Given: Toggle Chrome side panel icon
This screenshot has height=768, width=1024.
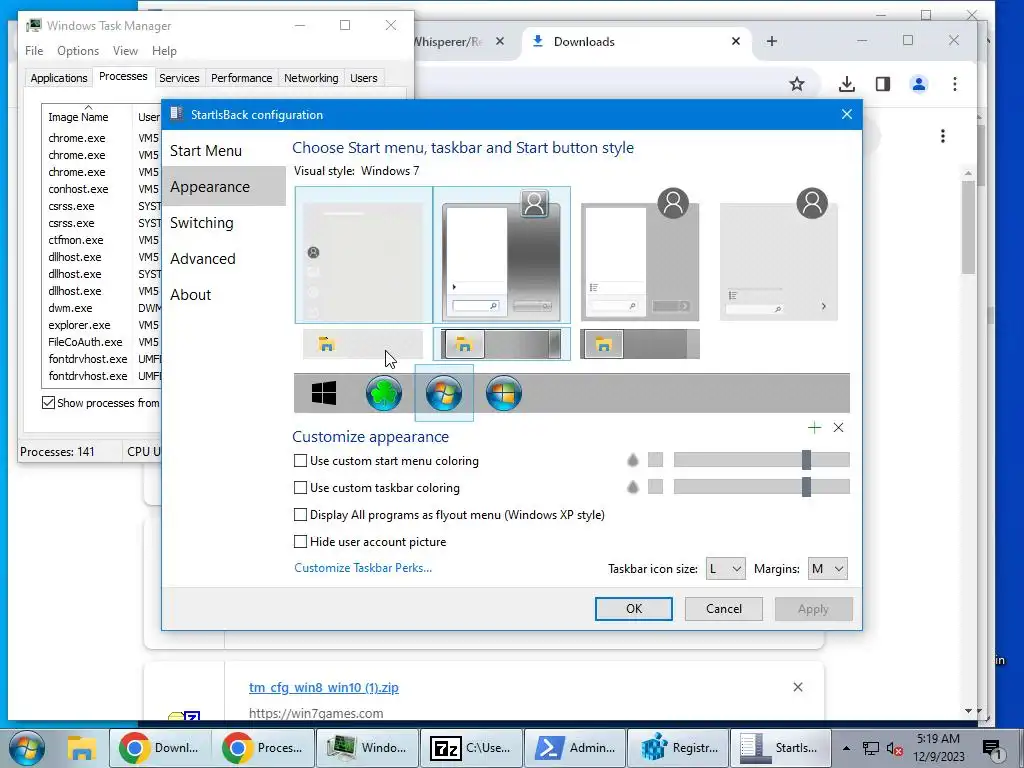Looking at the screenshot, I should click(x=883, y=84).
